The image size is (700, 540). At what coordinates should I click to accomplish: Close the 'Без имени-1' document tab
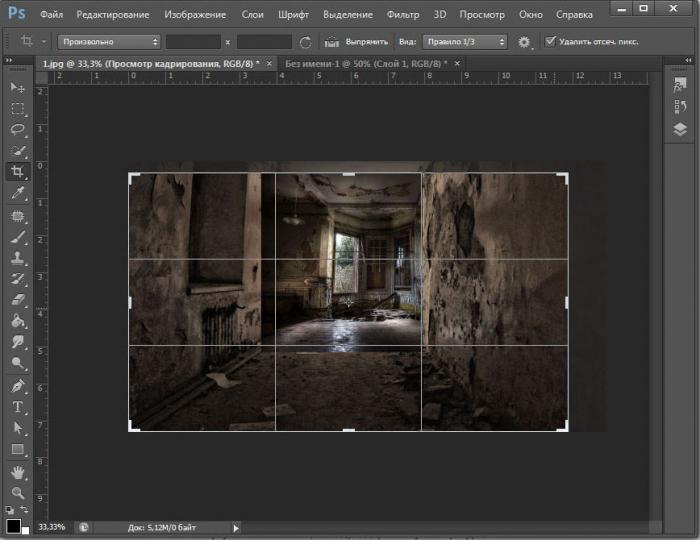pyautogui.click(x=457, y=64)
